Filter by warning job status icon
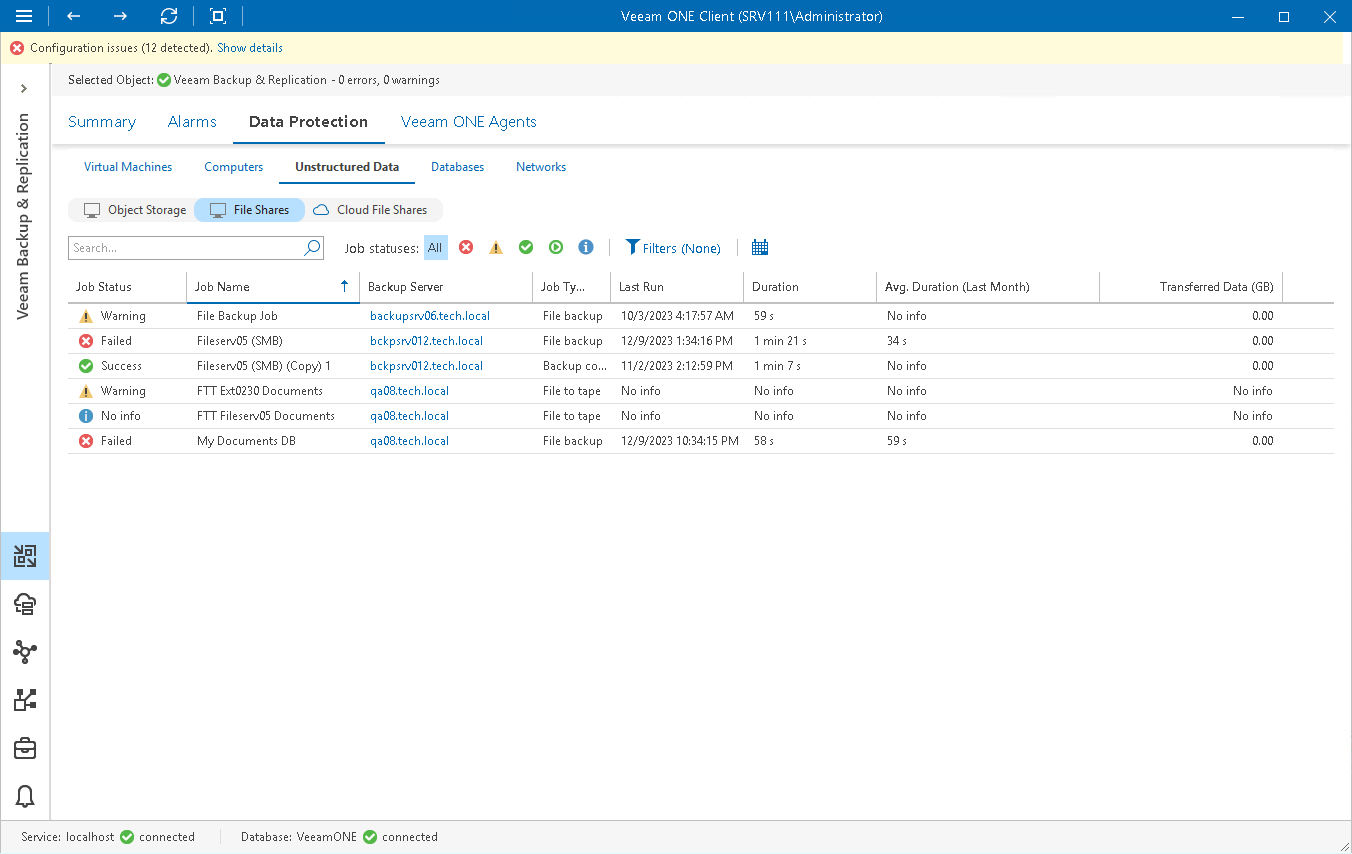The height and width of the screenshot is (854, 1352). click(x=496, y=248)
